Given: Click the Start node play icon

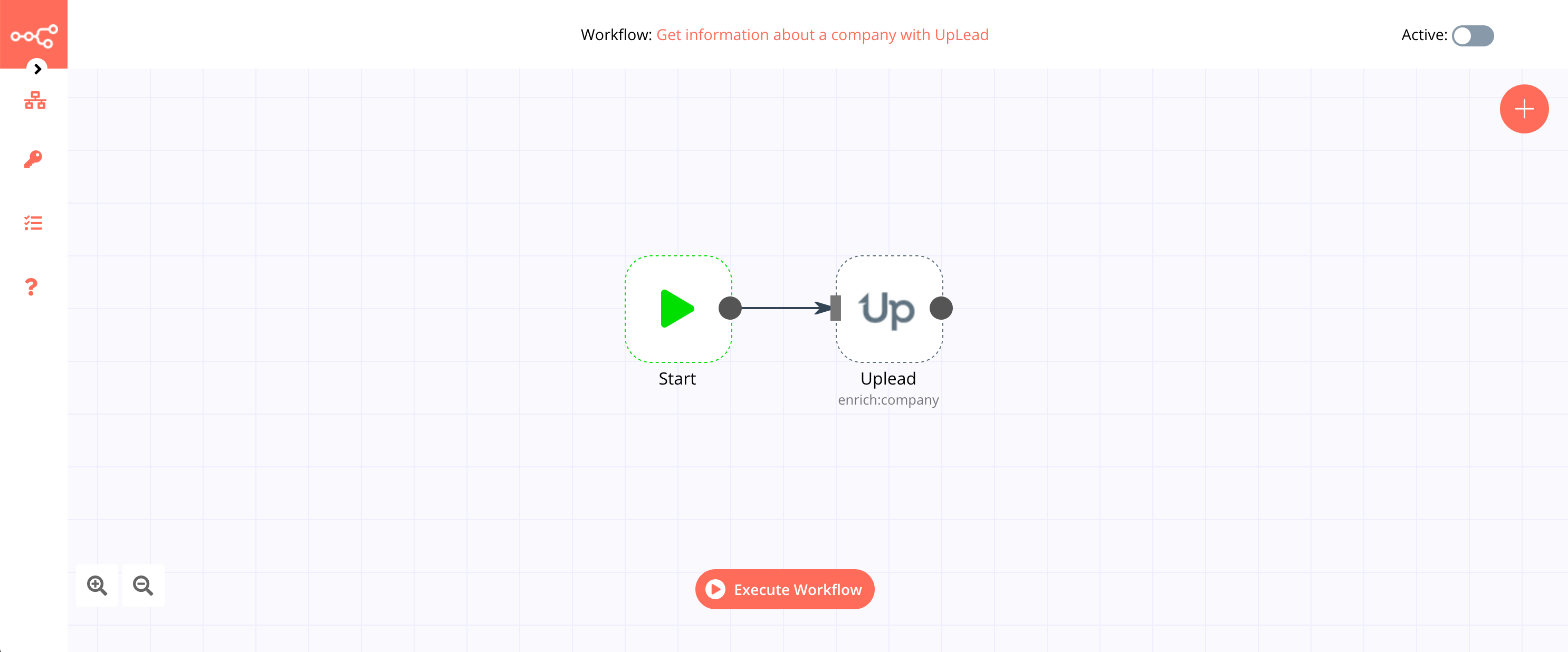Looking at the screenshot, I should pos(676,309).
